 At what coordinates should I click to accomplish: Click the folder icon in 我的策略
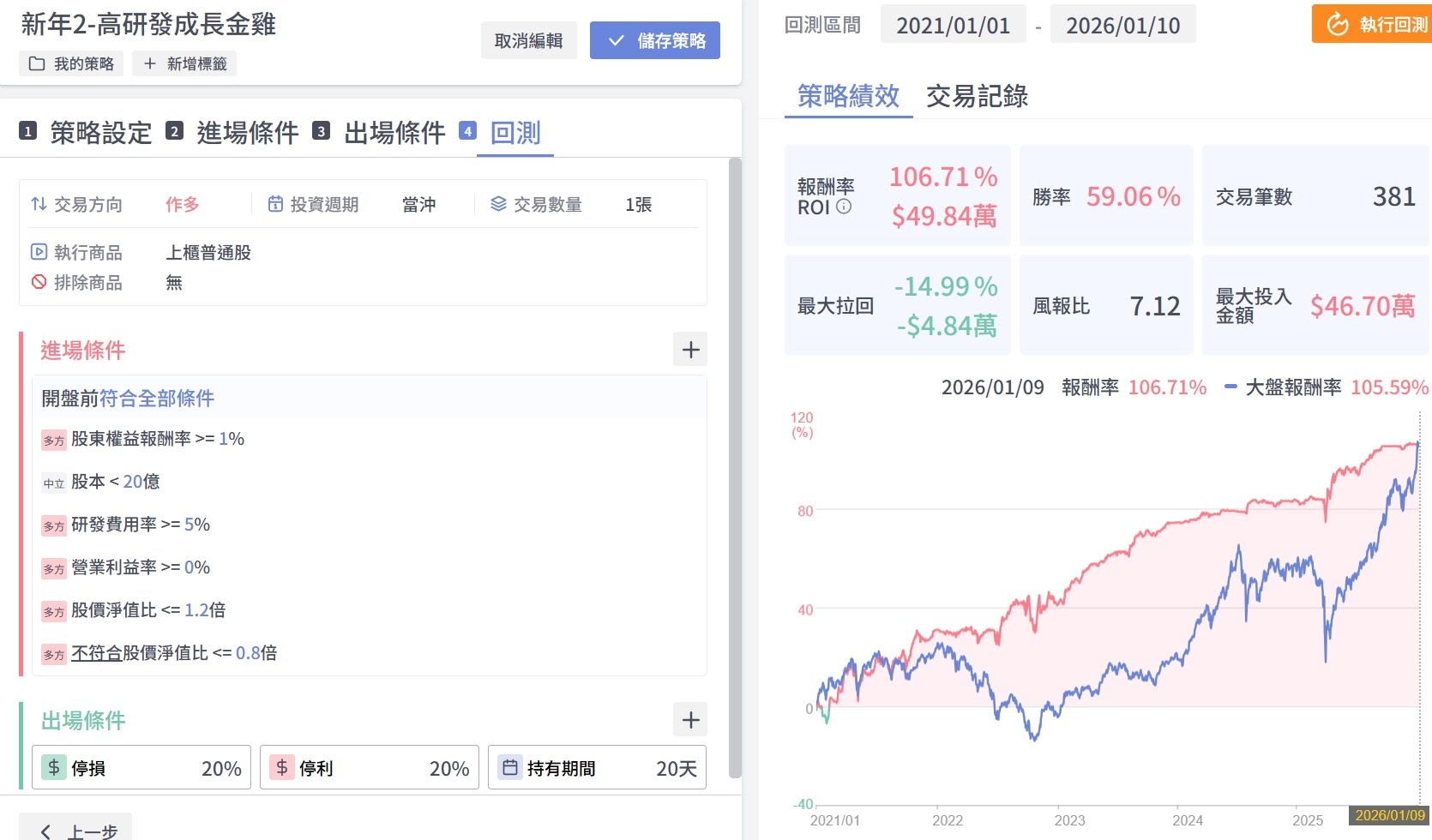click(x=37, y=63)
